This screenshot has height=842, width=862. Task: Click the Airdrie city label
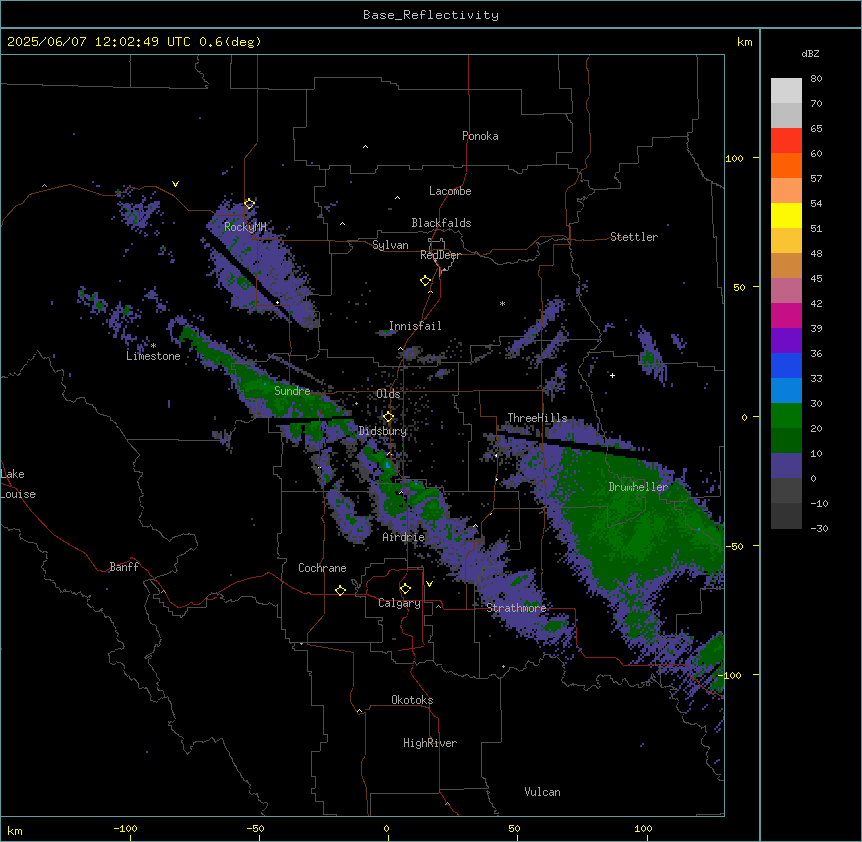(x=403, y=537)
